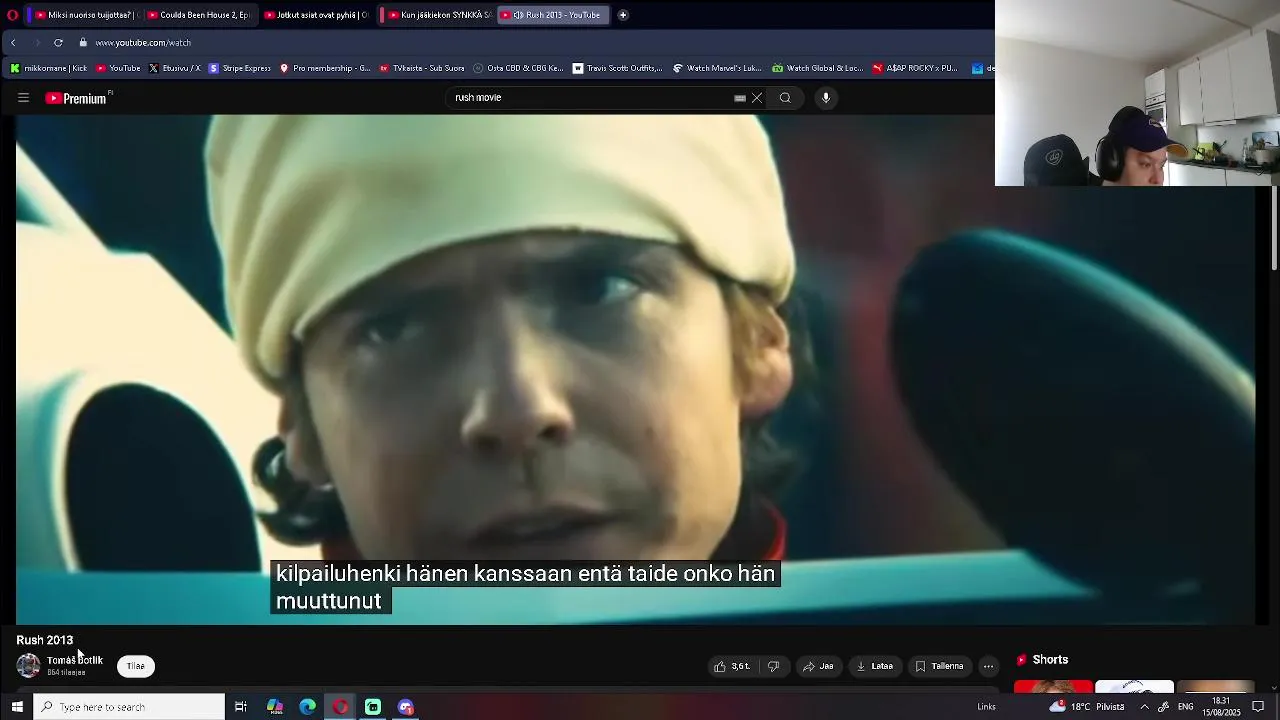
Task: Open 'A$AP ROCKY x PU...' bookmark
Action: 916,68
